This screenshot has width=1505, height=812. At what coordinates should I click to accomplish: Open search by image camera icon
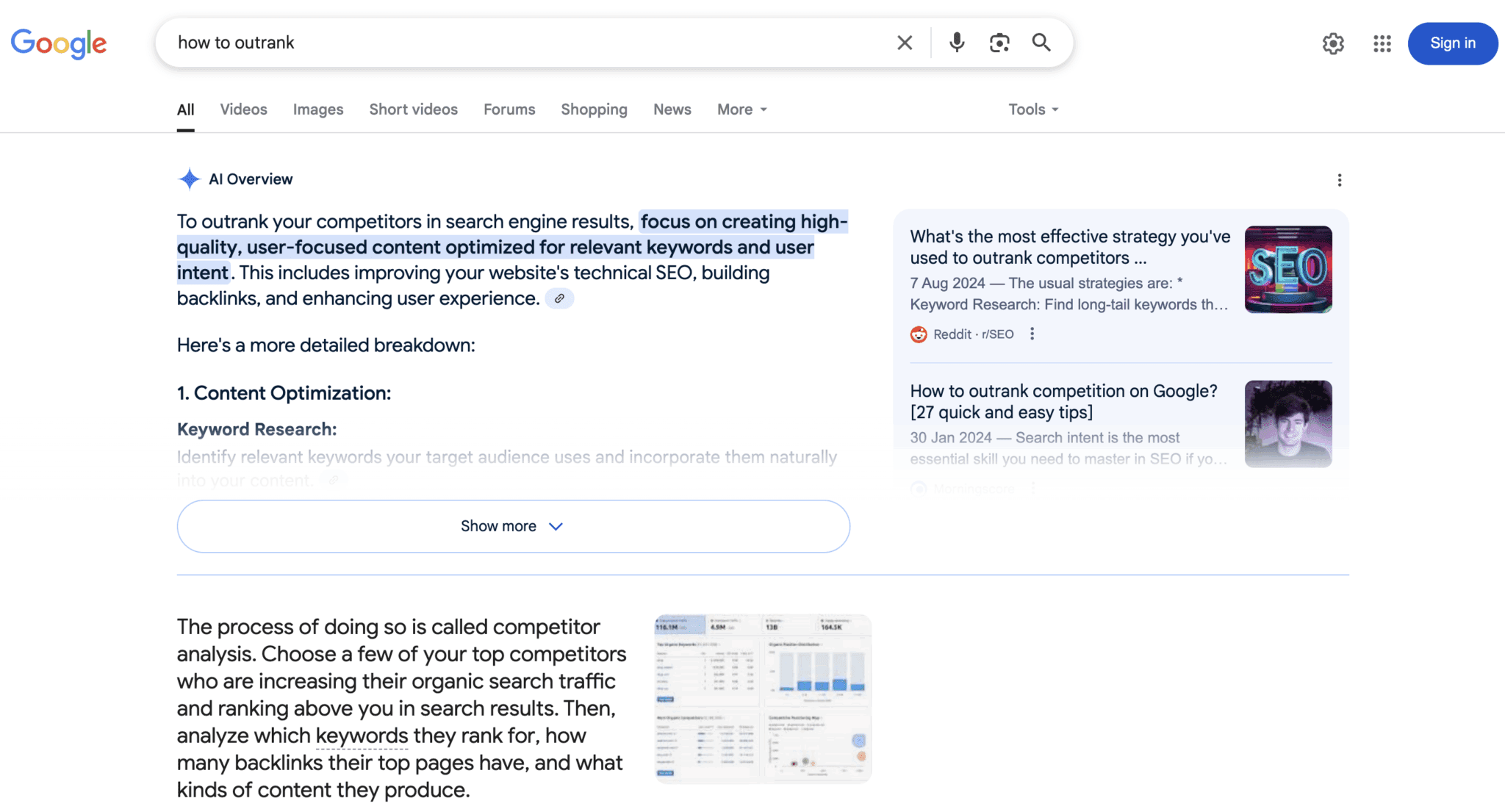point(999,43)
